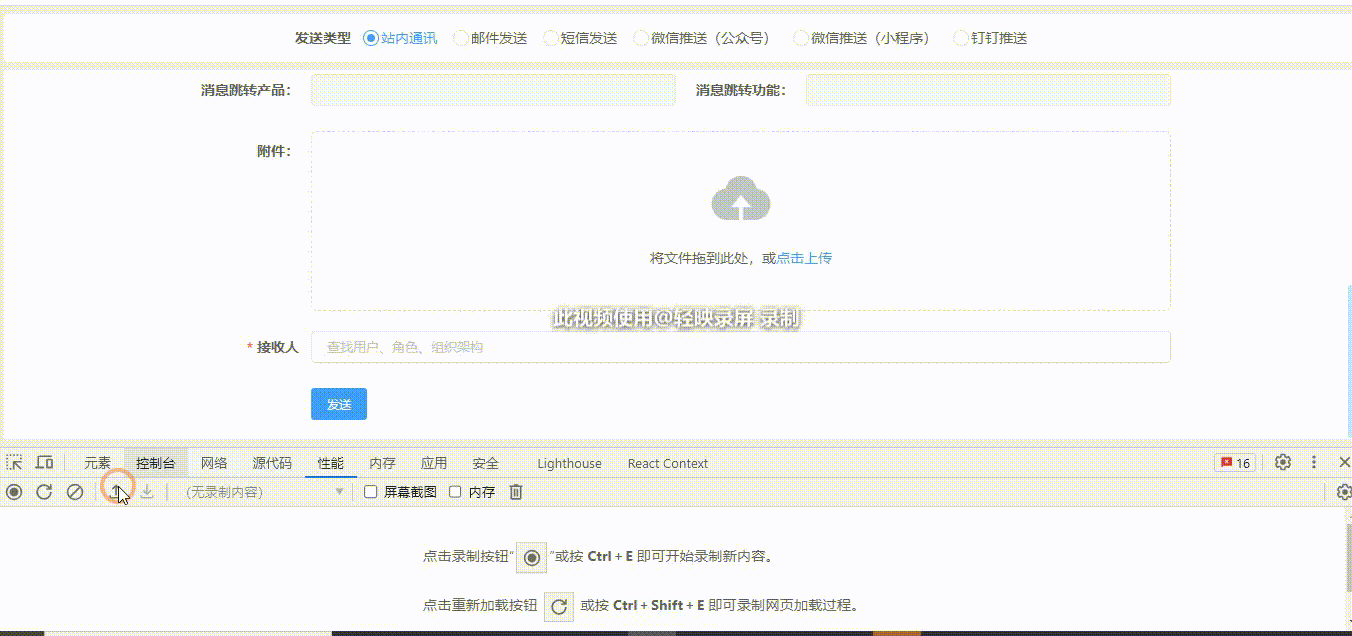Screen dimensions: 1352x636
Task: Open the capture settings gear on the right
Action: pyautogui.click(x=1345, y=491)
